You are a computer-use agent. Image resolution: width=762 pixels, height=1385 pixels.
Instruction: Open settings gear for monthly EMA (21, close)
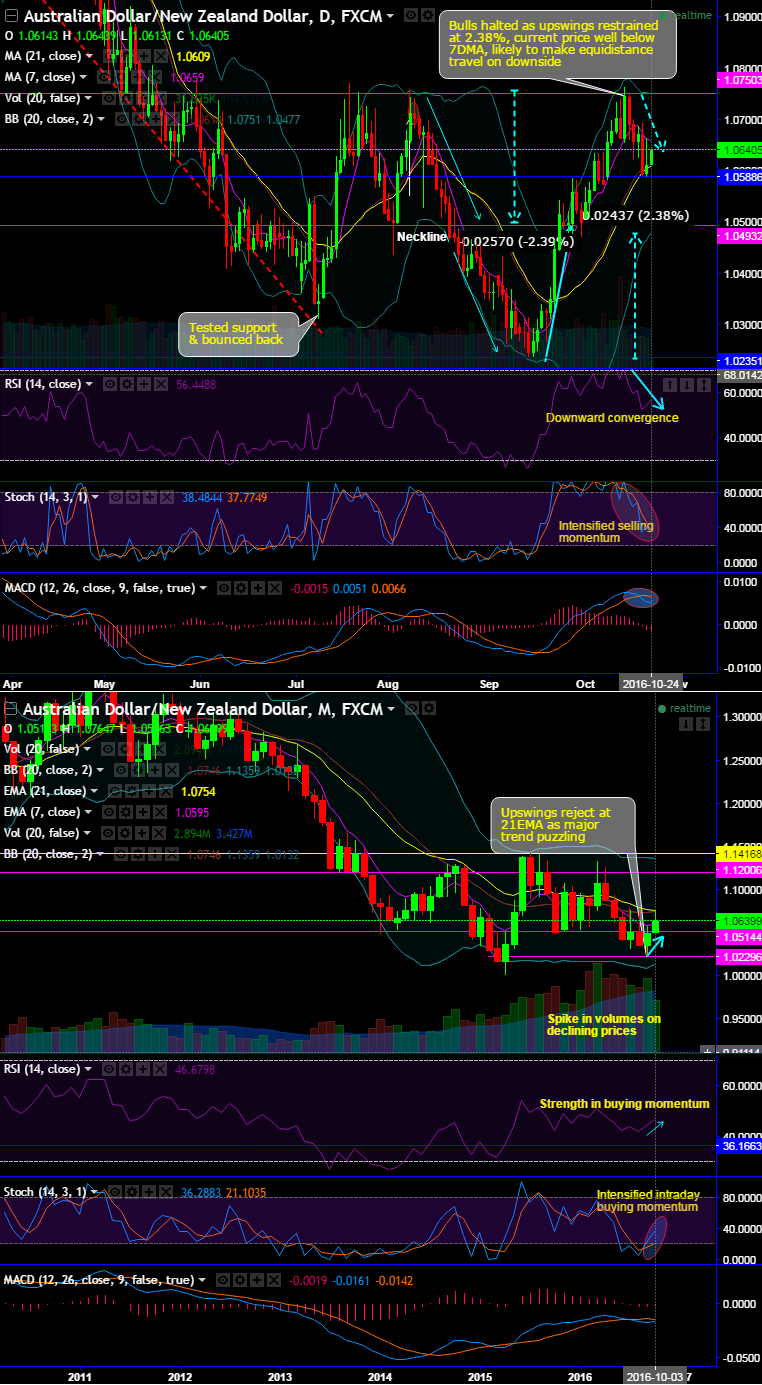coord(130,791)
